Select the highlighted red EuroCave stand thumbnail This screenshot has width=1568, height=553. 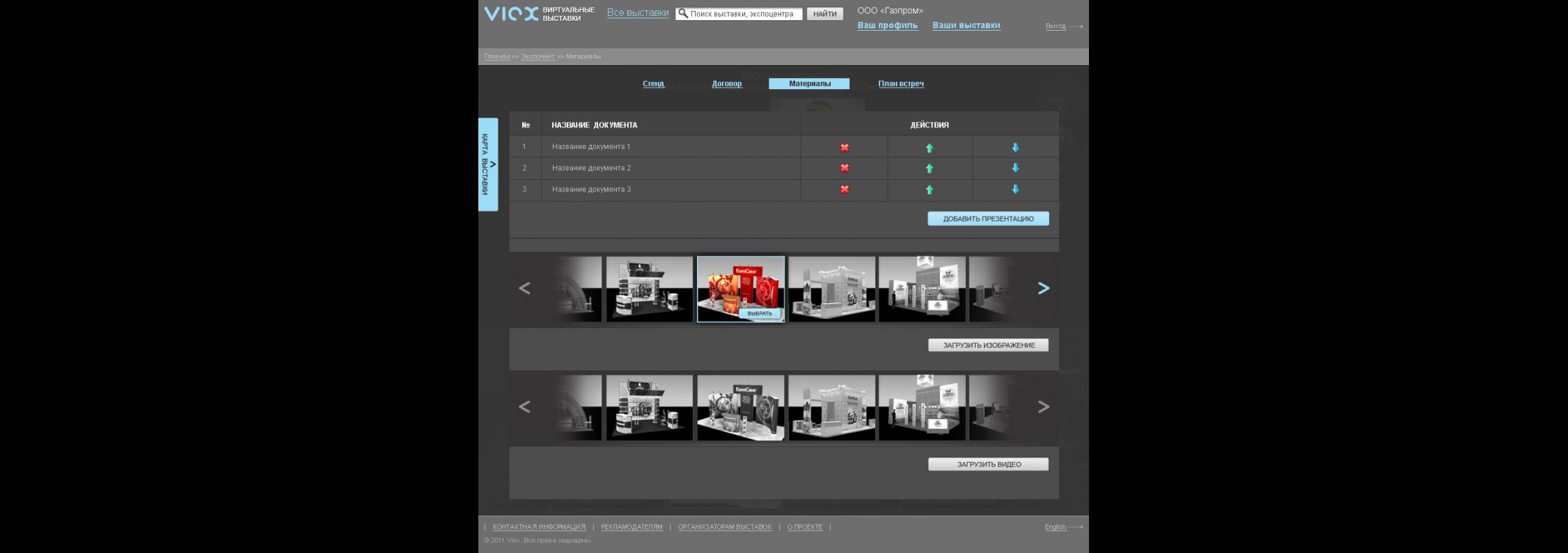coord(759,313)
